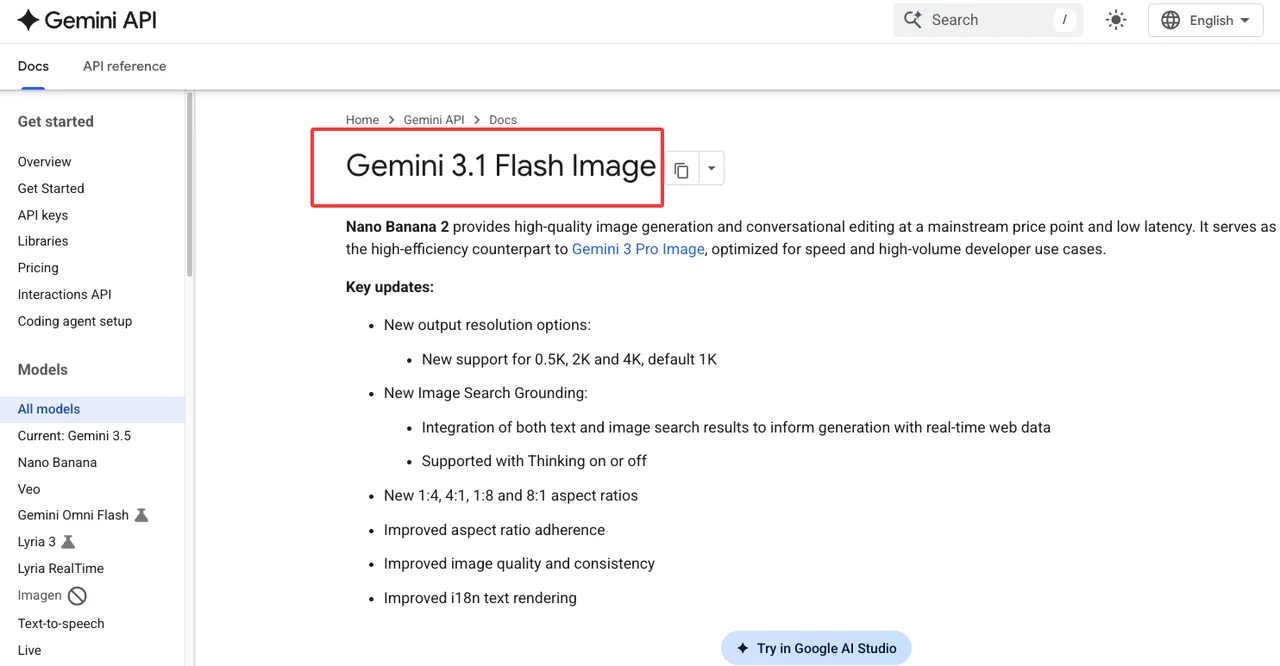This screenshot has height=666, width=1280.
Task: Click the sparkle icon in Try in Google AI Studio
Action: click(742, 648)
